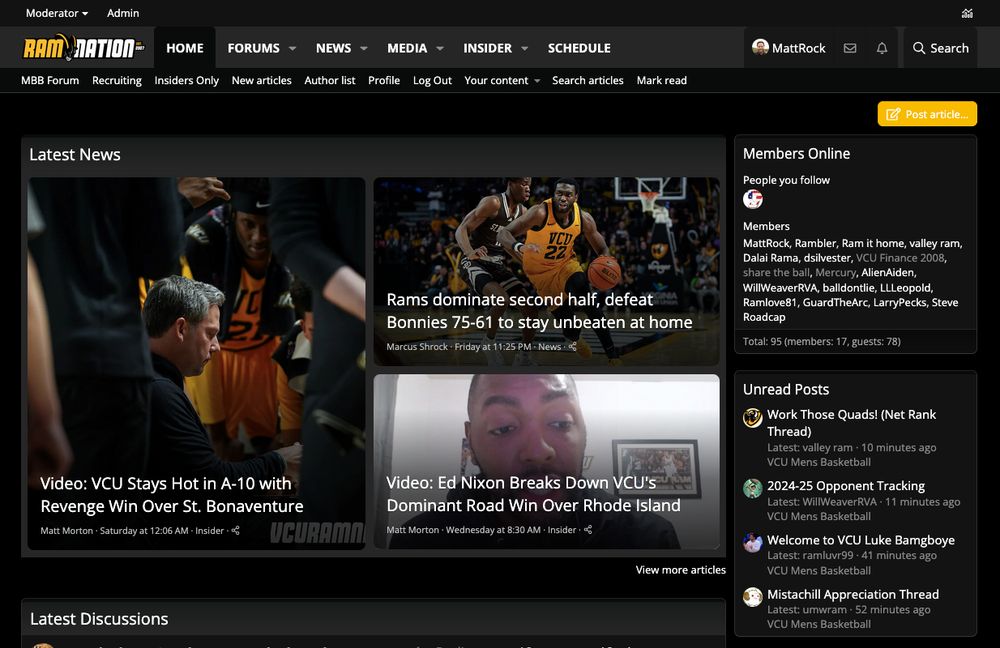
Task: Open the Rams dominate second half article thumbnail
Action: [547, 272]
